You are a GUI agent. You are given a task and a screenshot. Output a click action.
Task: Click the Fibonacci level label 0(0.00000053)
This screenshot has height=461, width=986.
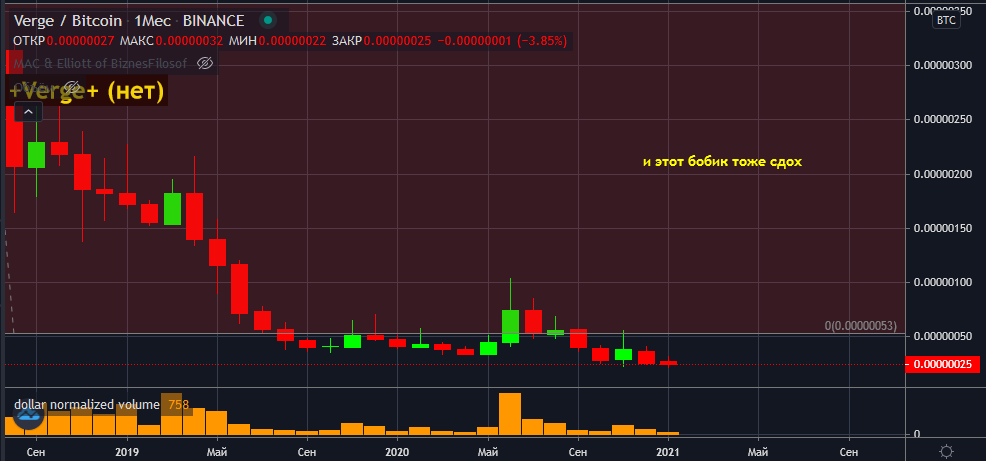point(861,326)
